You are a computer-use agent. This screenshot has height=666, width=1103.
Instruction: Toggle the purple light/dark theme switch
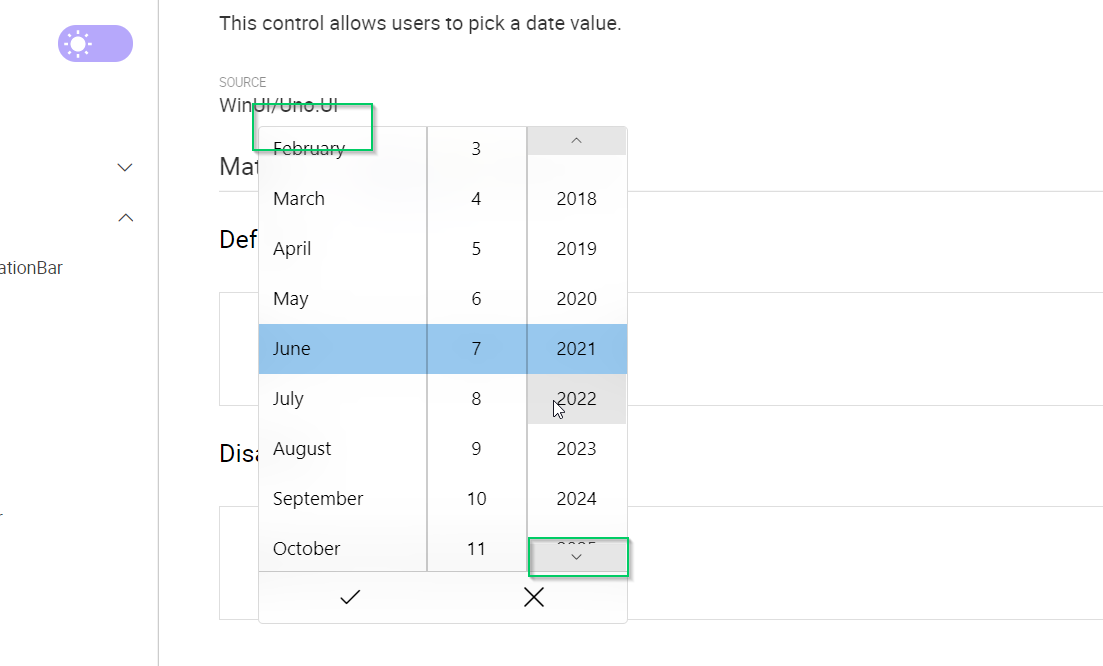click(95, 43)
